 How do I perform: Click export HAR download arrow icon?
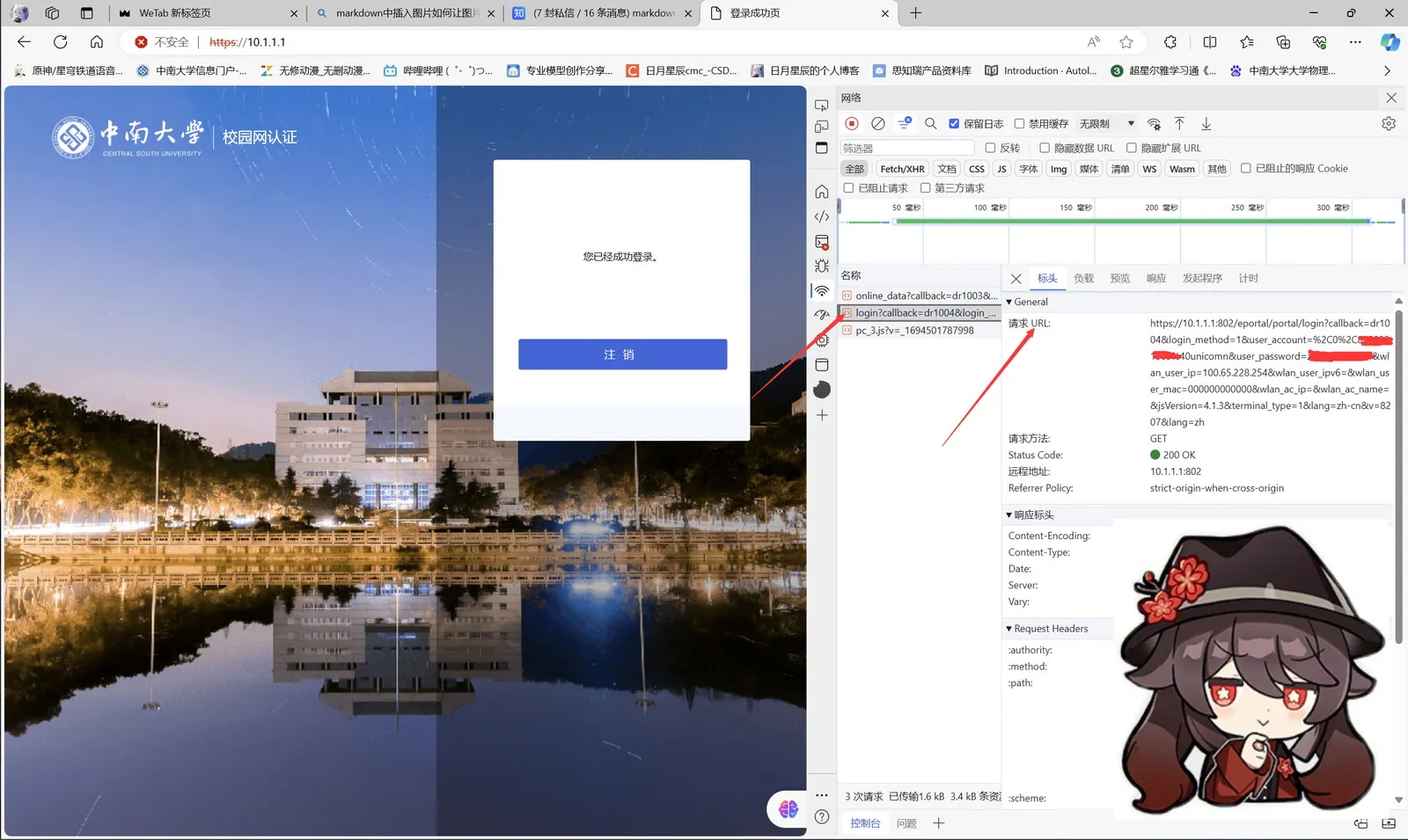coord(1206,124)
